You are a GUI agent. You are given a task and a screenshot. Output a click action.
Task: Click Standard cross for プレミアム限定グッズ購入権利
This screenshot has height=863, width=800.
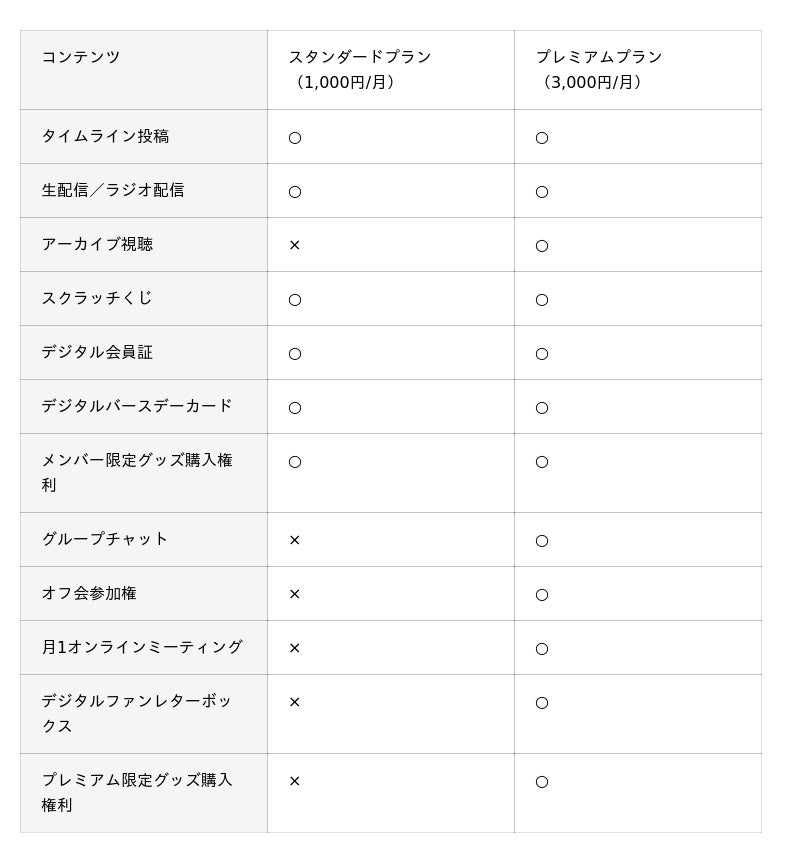[x=295, y=781]
